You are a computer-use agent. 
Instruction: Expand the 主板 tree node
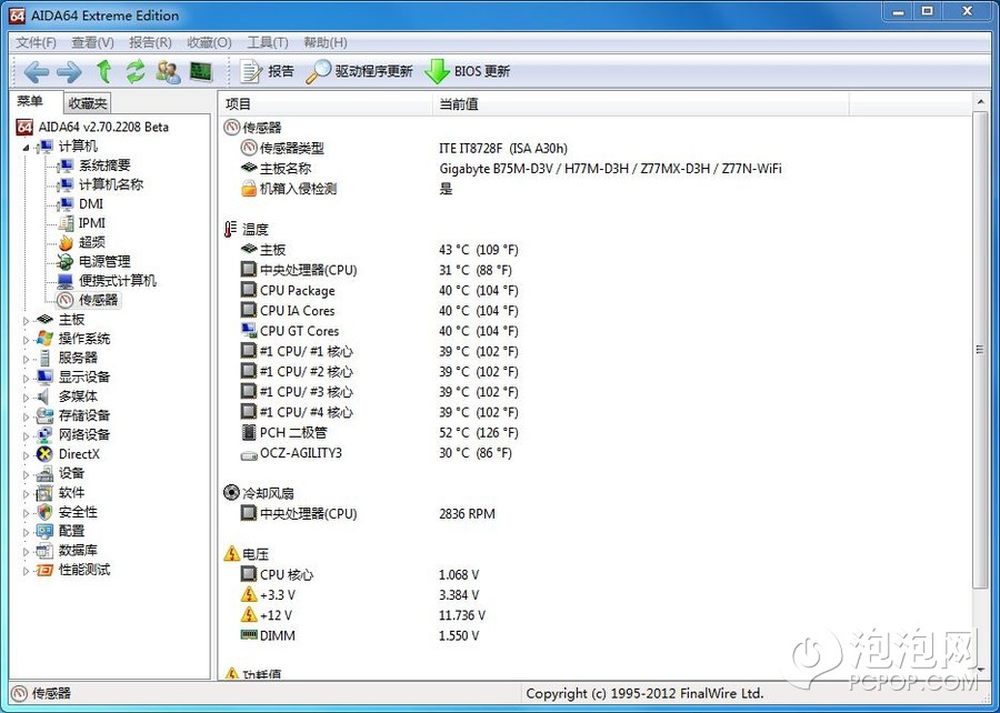pyautogui.click(x=26, y=320)
